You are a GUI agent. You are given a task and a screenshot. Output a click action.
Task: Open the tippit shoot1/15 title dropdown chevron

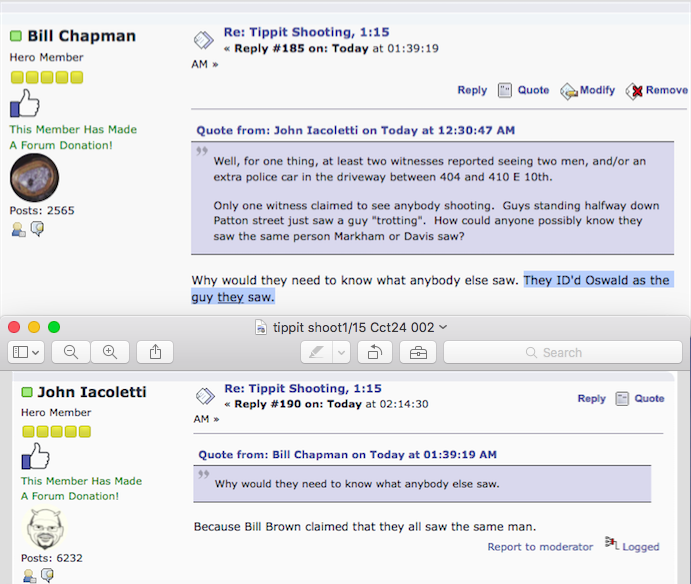[443, 327]
